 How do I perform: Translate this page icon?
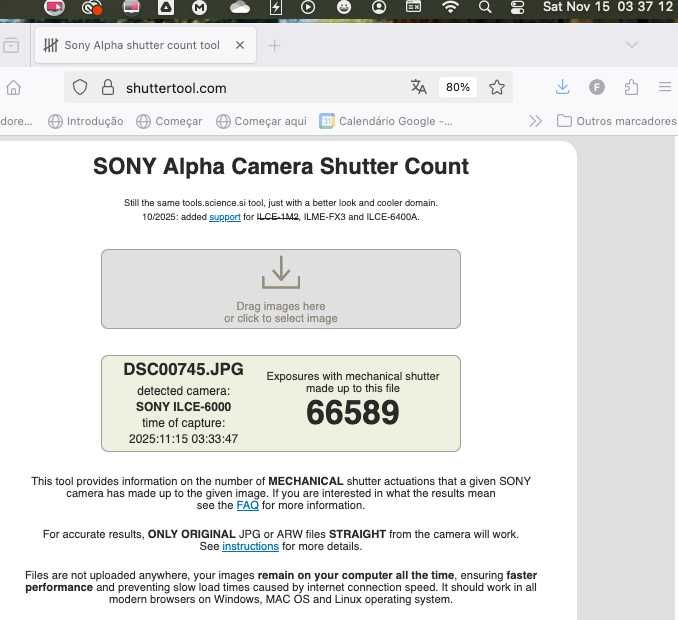418,87
